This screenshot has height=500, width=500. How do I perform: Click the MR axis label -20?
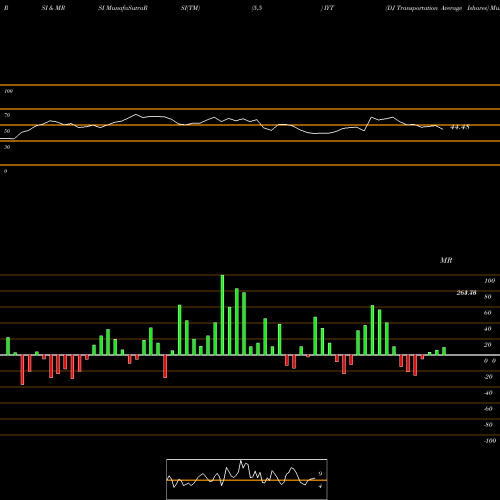488,377
